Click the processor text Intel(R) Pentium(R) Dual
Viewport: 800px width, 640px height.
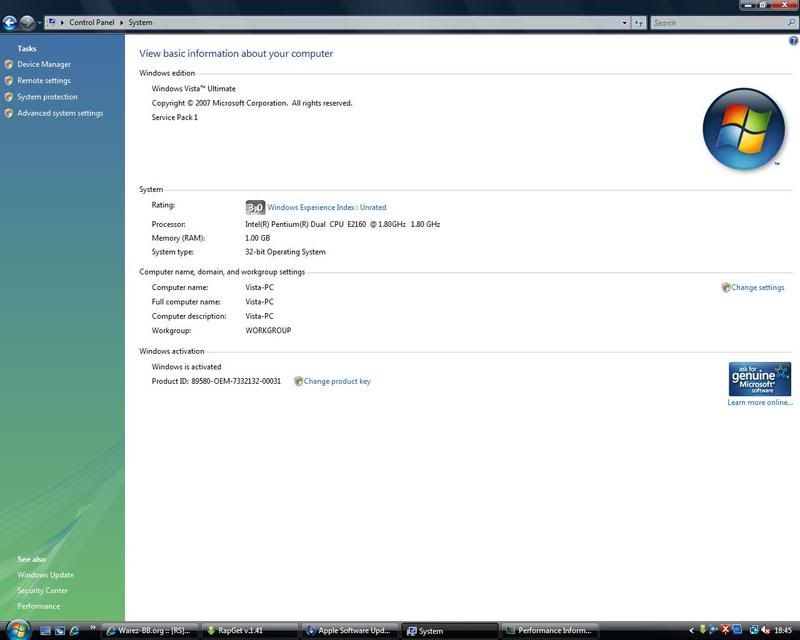click(x=342, y=224)
